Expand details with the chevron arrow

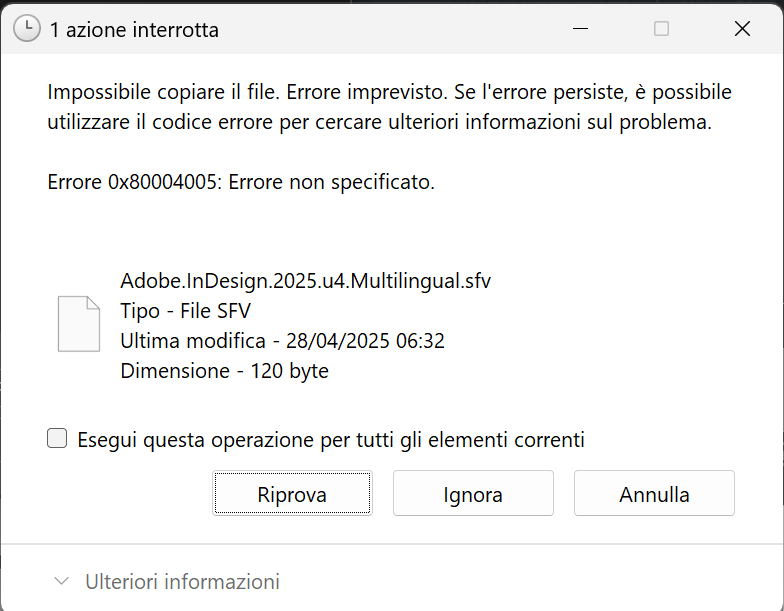point(62,581)
